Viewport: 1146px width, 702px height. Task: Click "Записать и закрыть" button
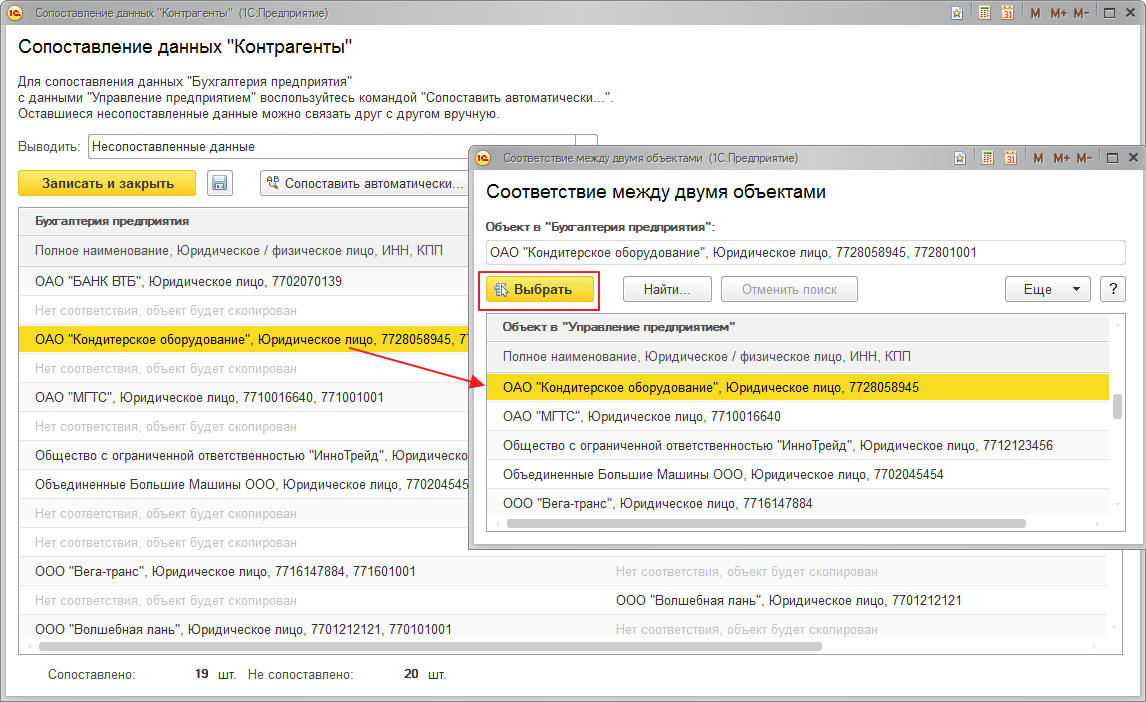(x=107, y=183)
